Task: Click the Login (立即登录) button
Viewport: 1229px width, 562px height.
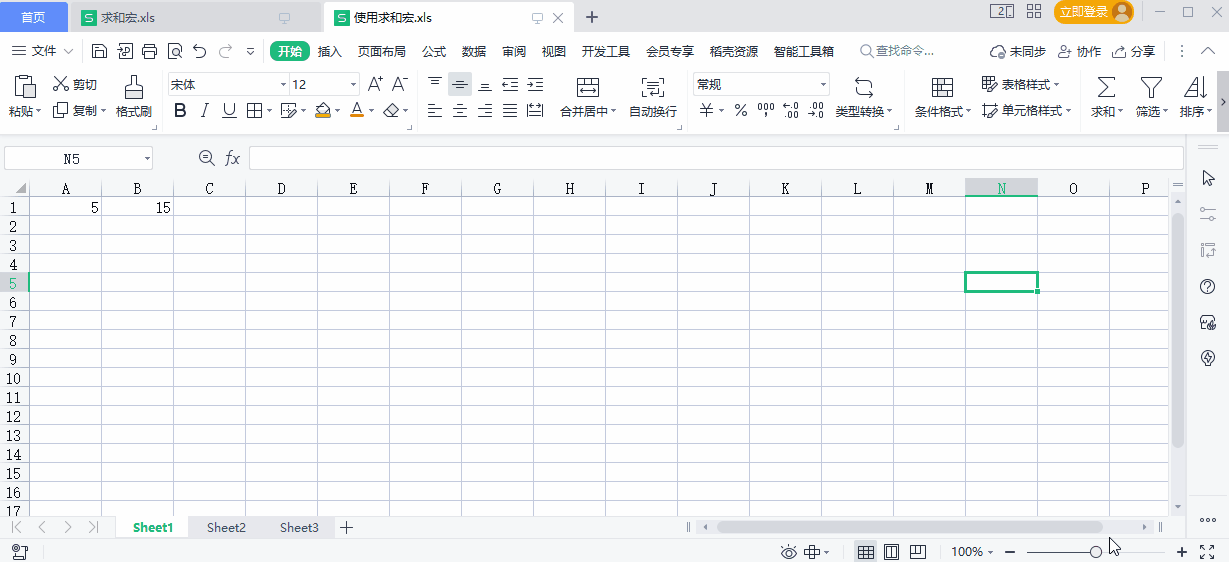Action: pyautogui.click(x=1094, y=12)
